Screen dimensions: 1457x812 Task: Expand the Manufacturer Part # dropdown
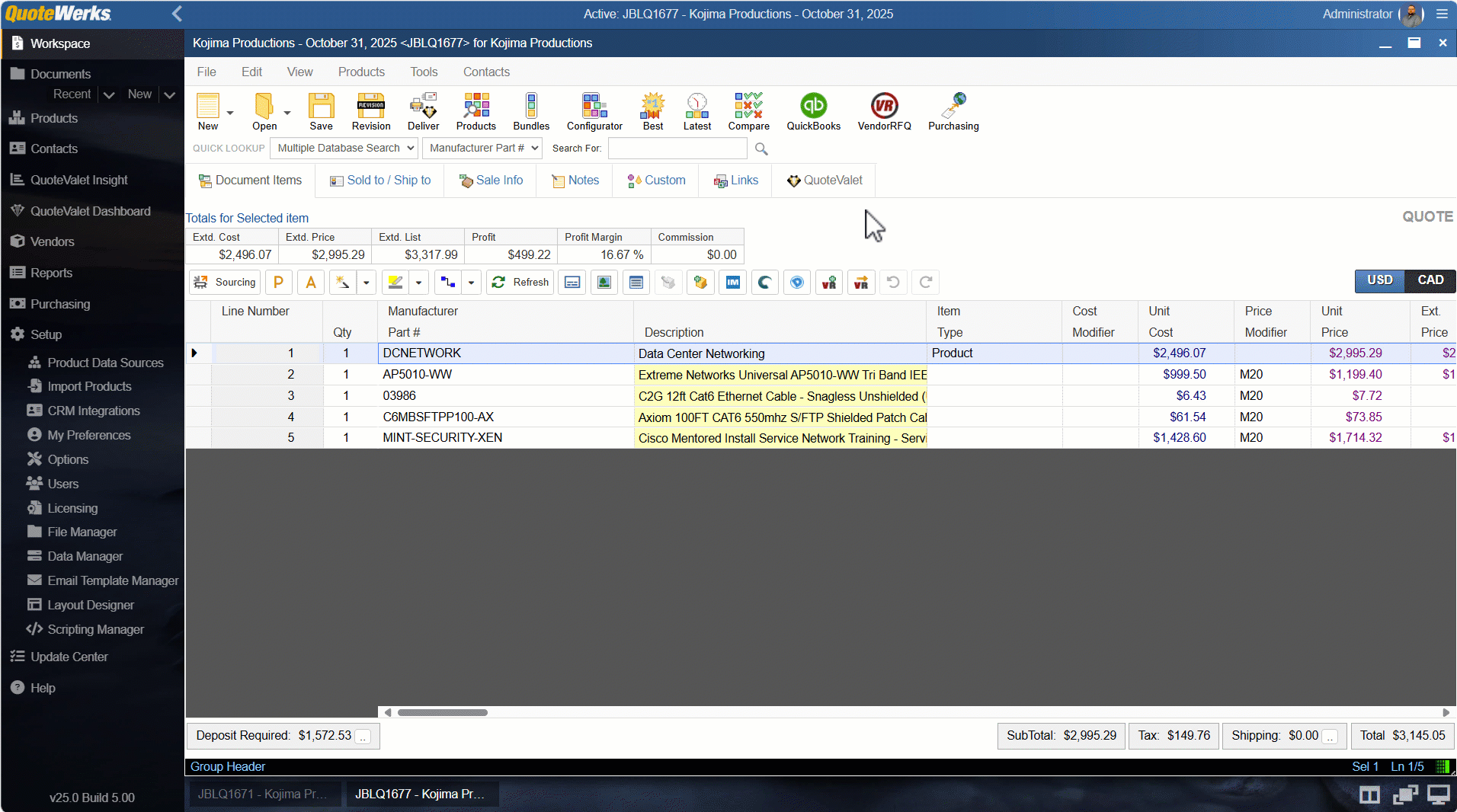tap(482, 148)
